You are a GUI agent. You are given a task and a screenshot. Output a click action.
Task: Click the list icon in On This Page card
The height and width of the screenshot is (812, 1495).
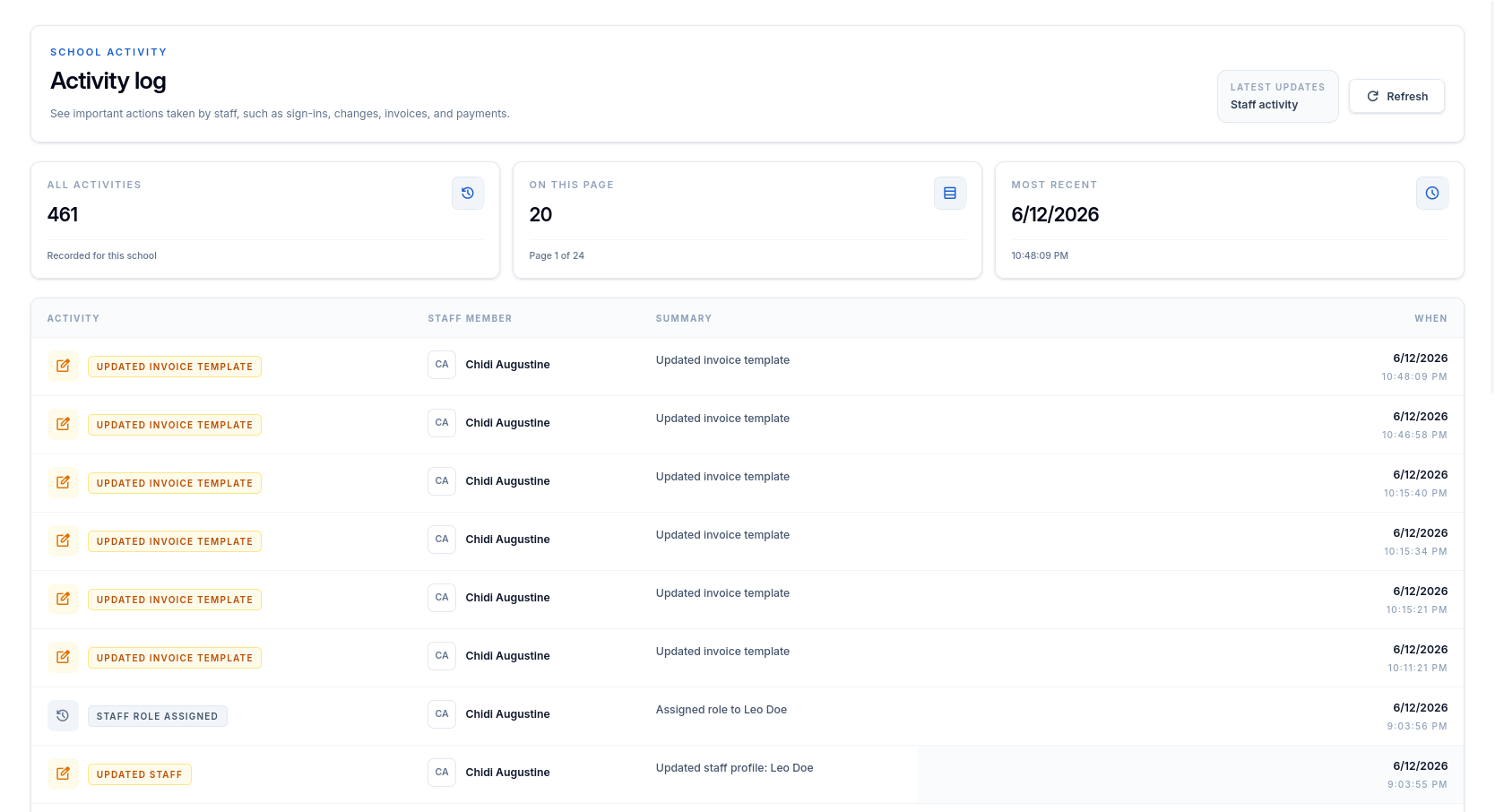point(950,194)
